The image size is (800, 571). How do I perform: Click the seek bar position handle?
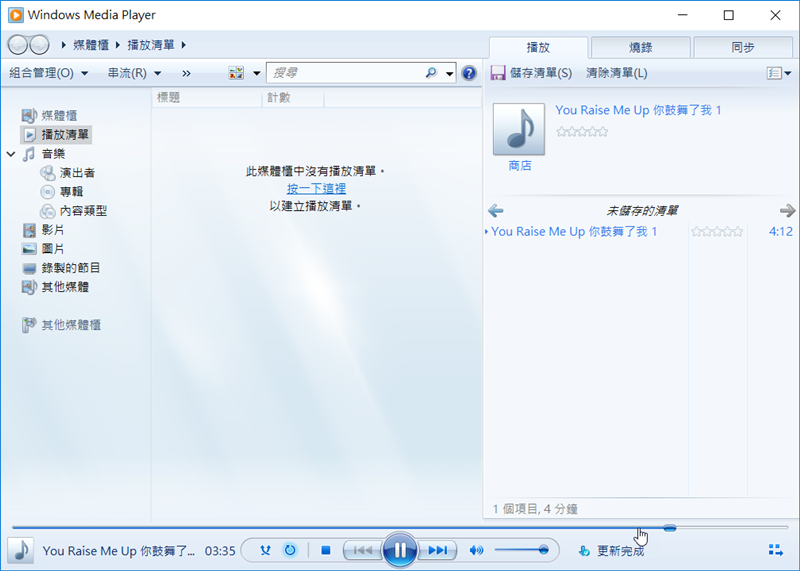[x=670, y=528]
